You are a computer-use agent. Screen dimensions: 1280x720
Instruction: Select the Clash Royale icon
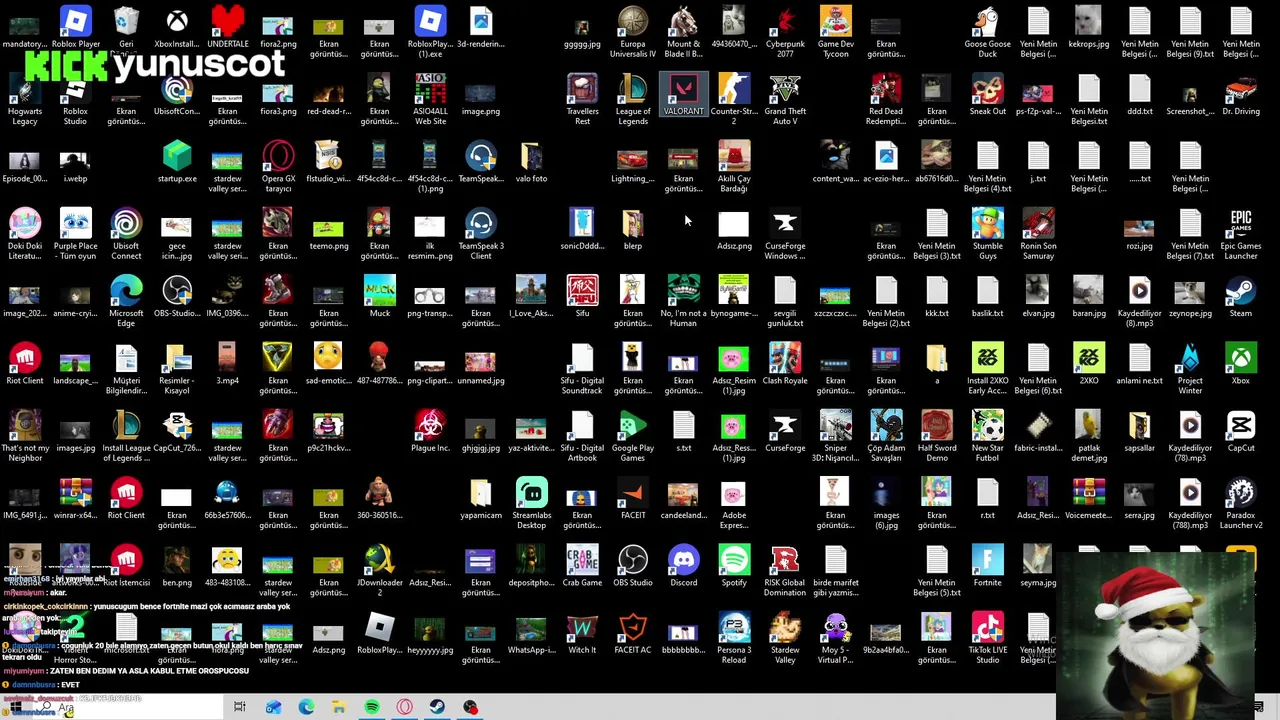point(785,365)
